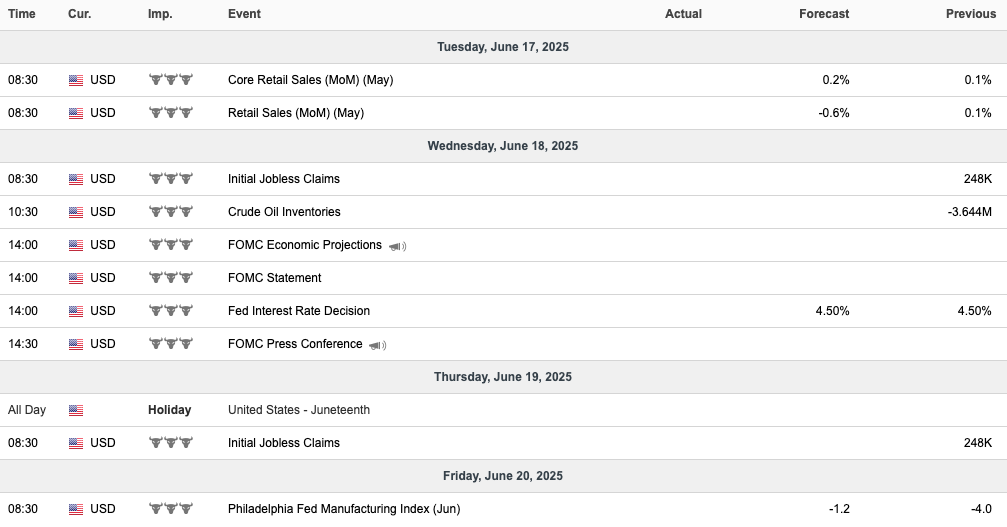The image size is (1007, 527).
Task: Click US flag icon in FOMC Statement row
Action: pyautogui.click(x=76, y=278)
